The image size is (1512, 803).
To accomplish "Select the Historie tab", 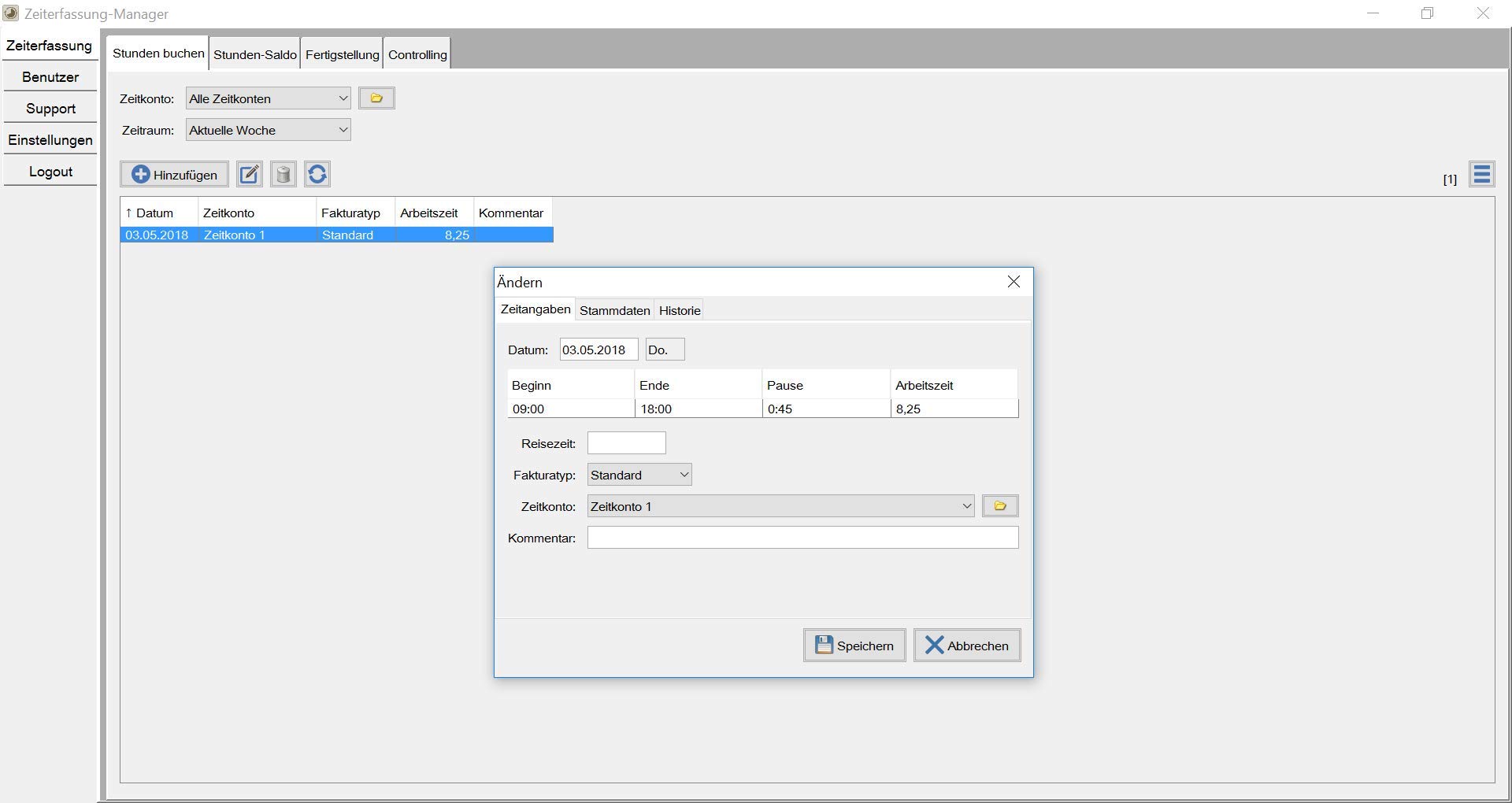I will [680, 310].
